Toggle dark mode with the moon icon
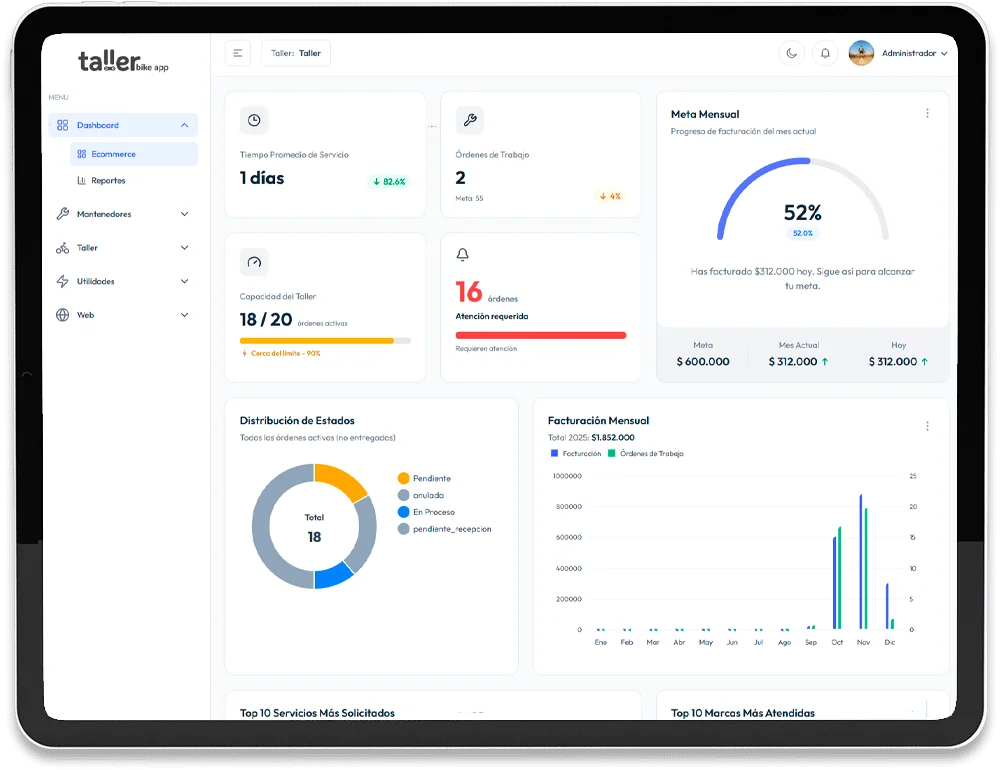This screenshot has height=770, width=1000. [792, 53]
